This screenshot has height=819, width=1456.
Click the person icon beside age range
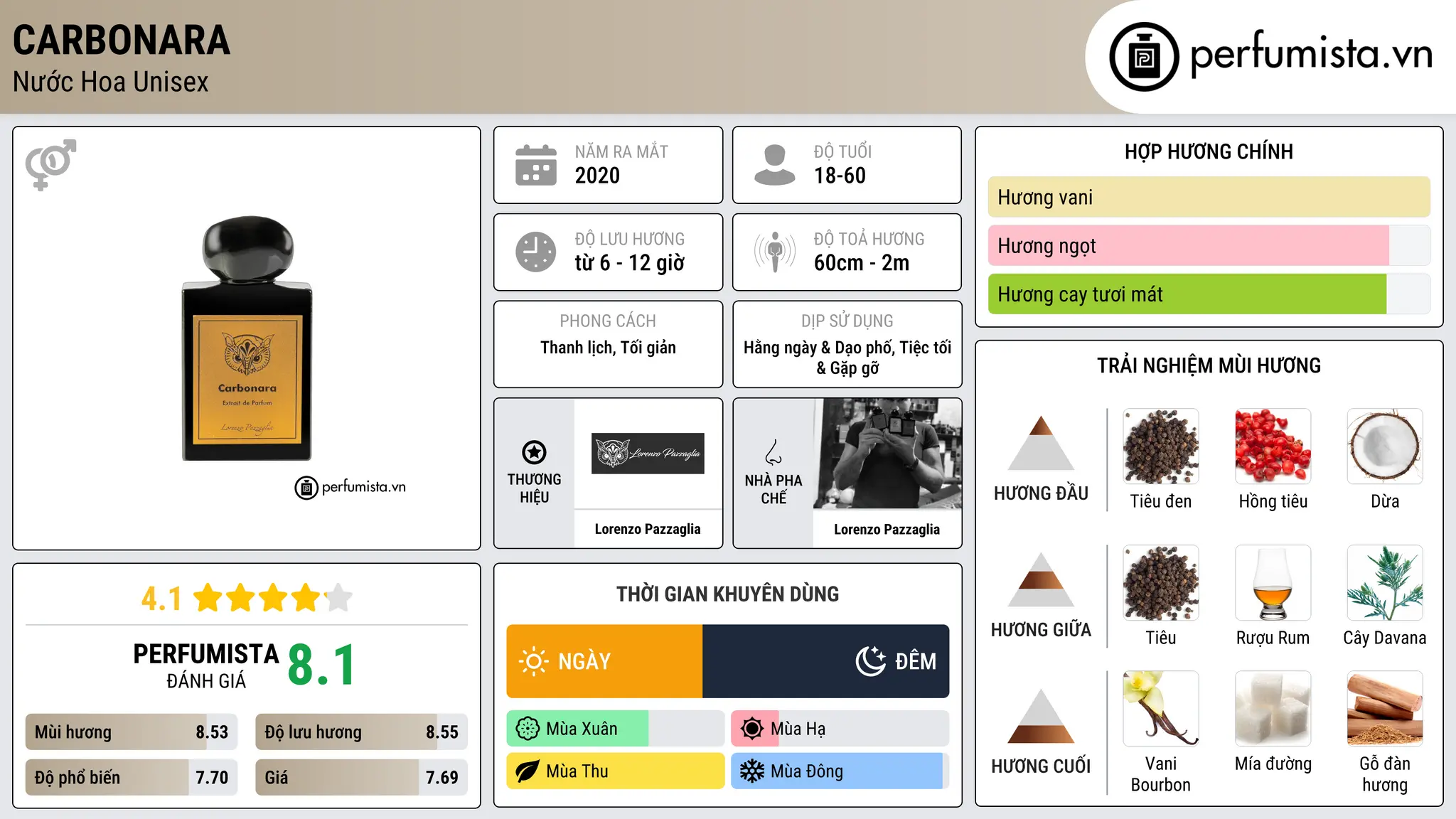pos(774,165)
